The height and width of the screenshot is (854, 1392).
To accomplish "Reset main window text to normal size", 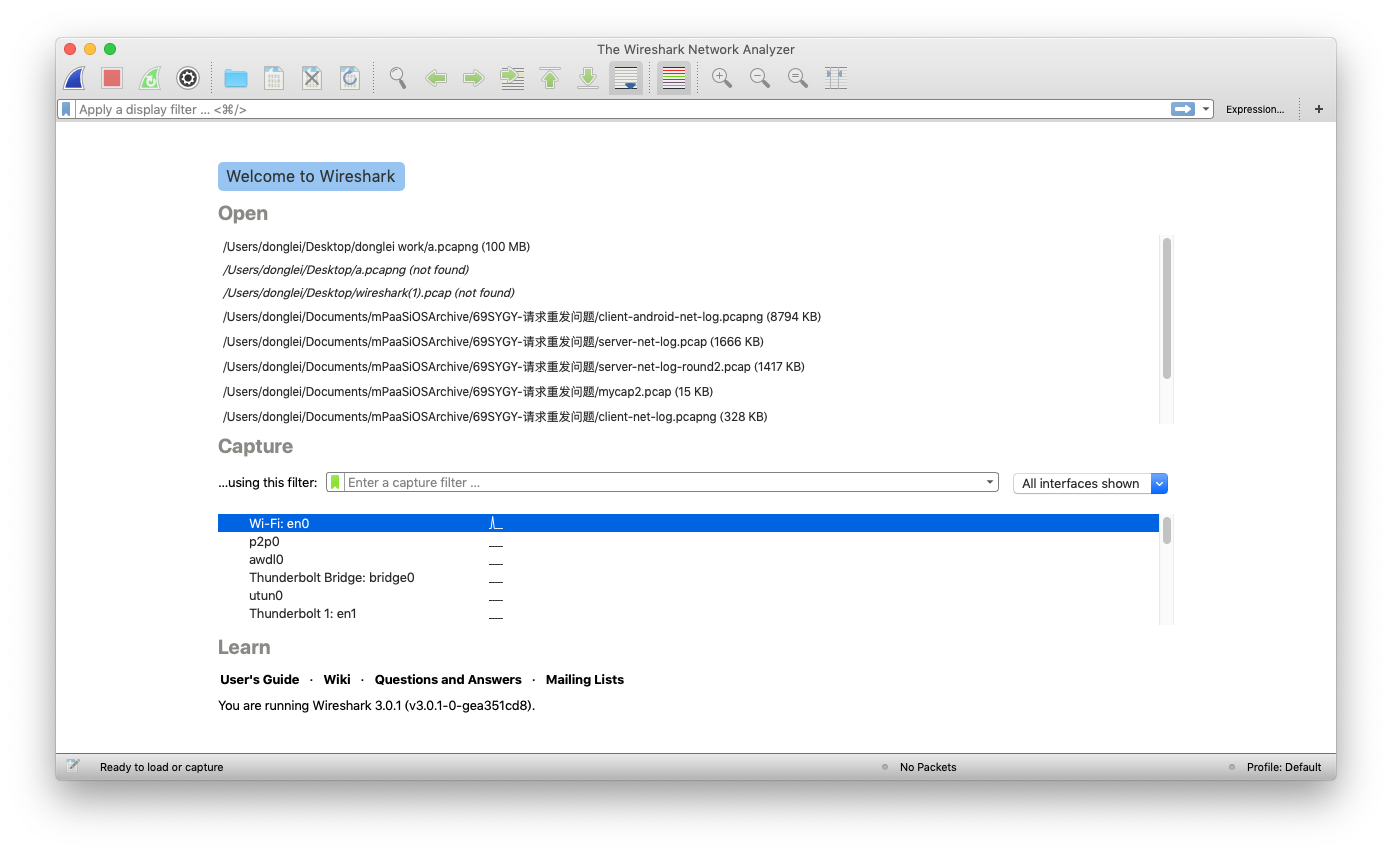I will [x=798, y=78].
